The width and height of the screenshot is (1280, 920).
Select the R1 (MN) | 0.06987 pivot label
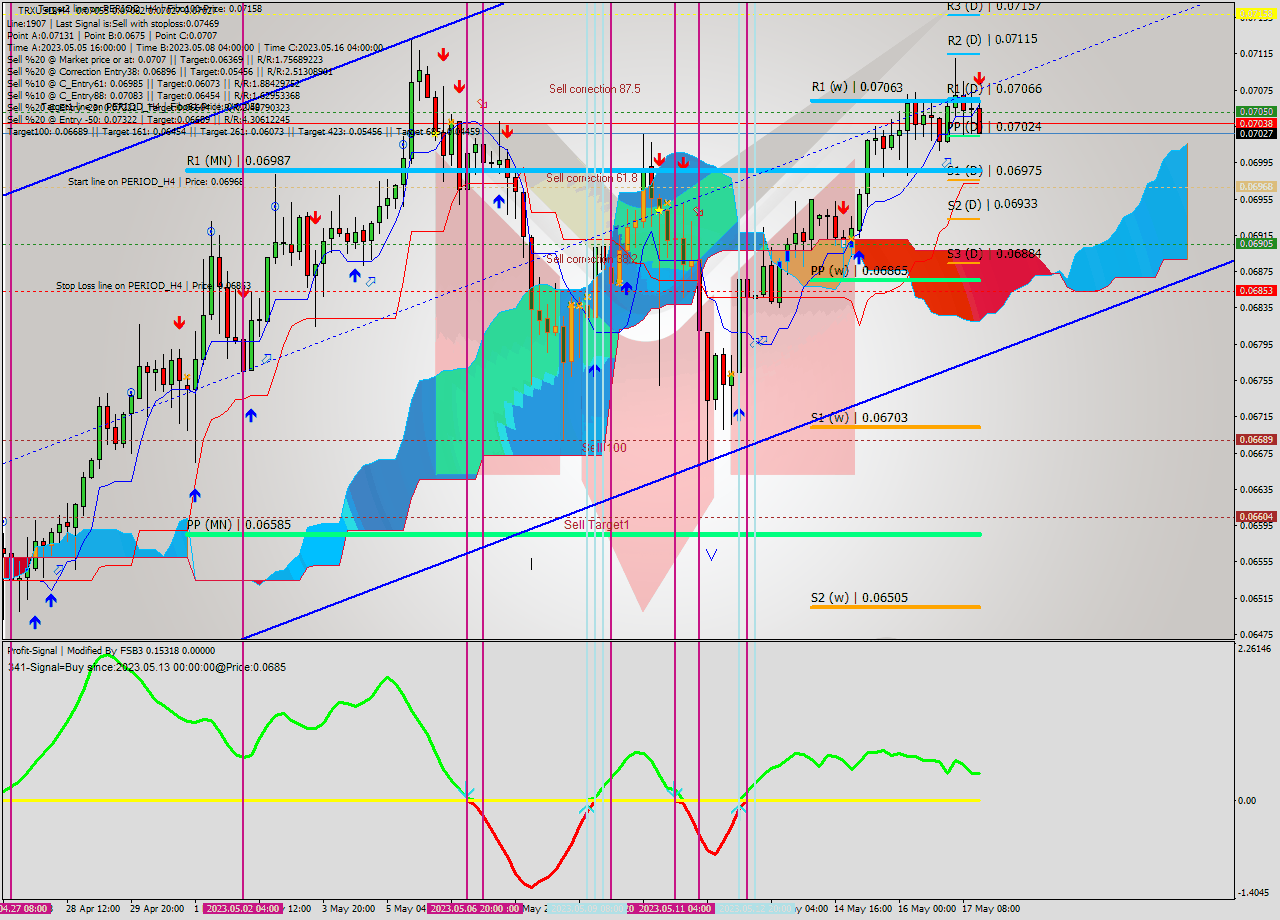pyautogui.click(x=239, y=160)
